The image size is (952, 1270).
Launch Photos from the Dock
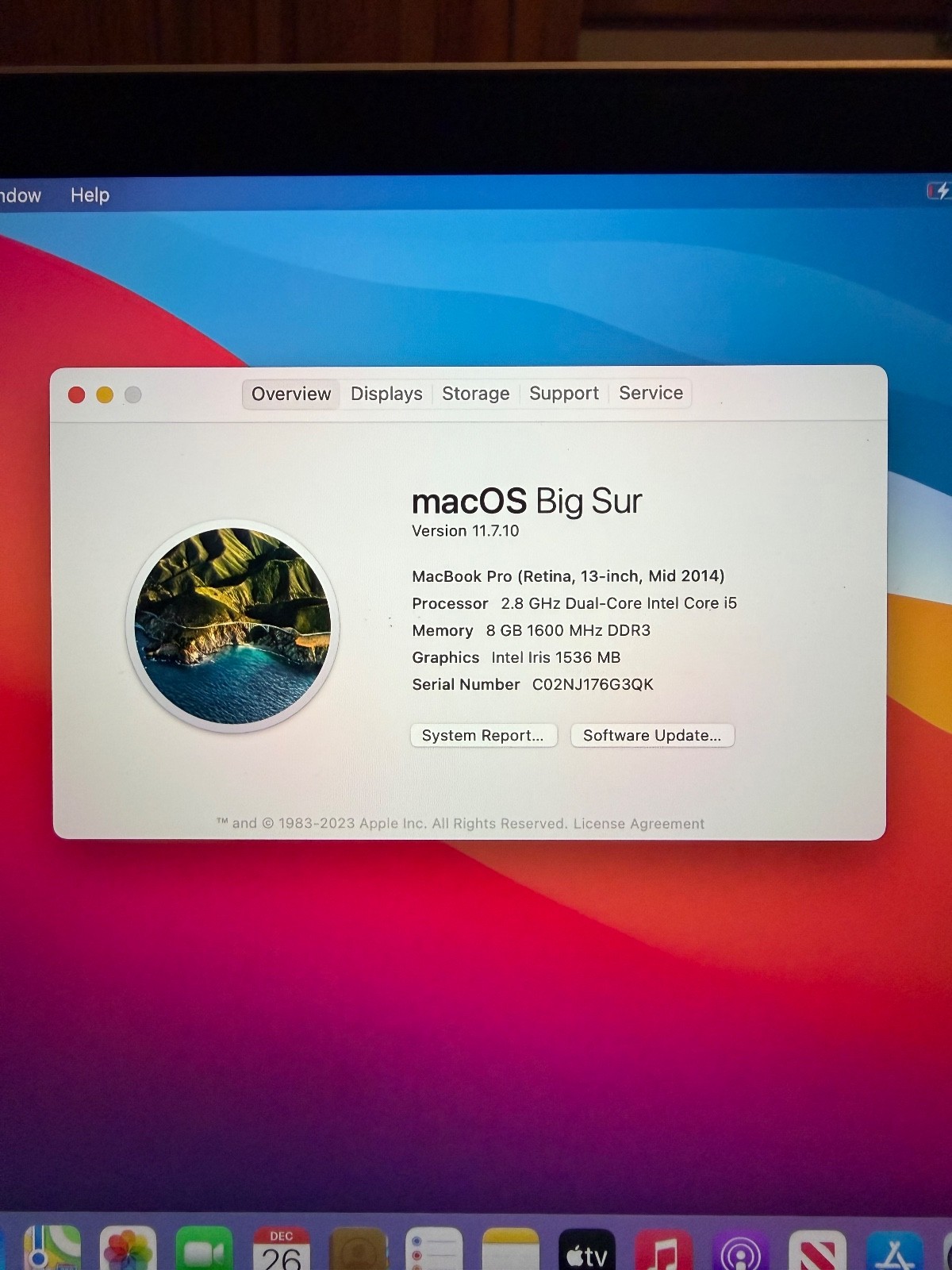(128, 1249)
